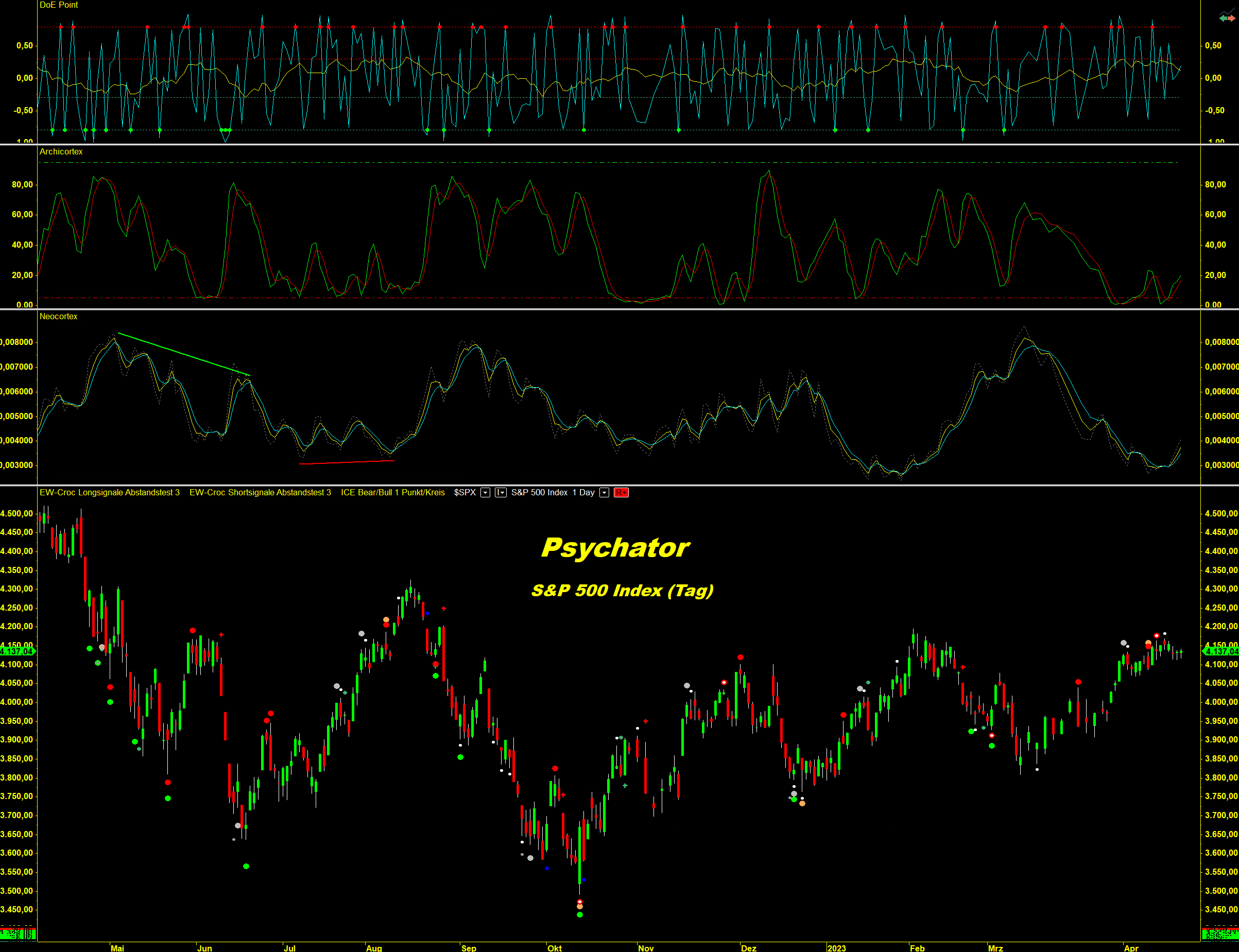Click green price tag 4.137,04 on left axis
This screenshot has width=1239, height=952.
pyautogui.click(x=17, y=651)
